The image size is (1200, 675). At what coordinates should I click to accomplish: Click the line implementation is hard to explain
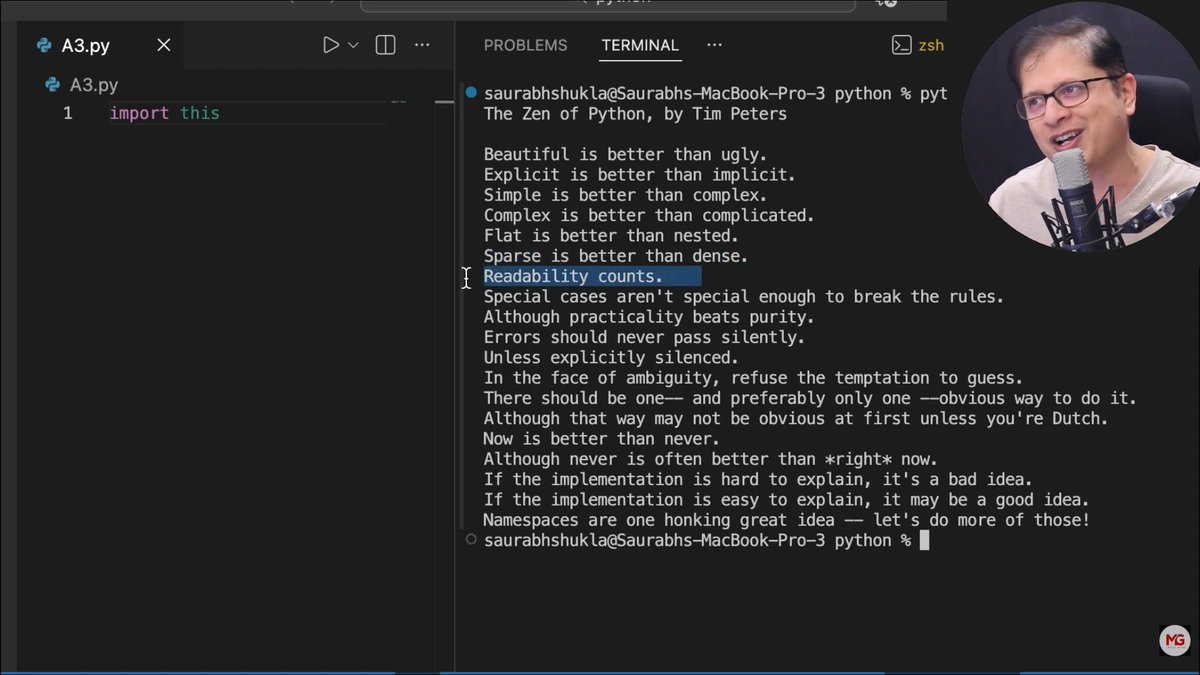click(758, 479)
